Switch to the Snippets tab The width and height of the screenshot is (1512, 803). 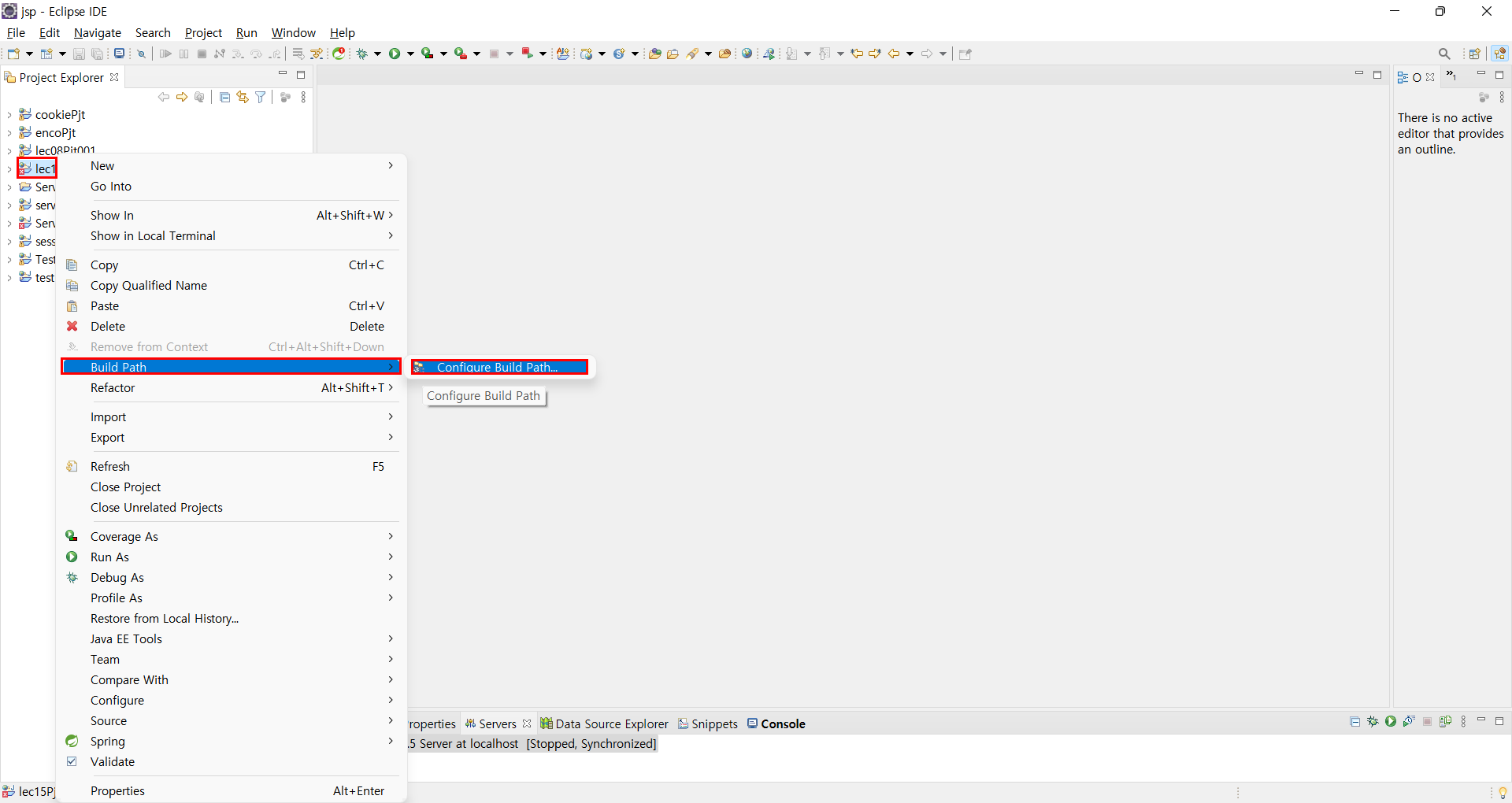point(708,723)
